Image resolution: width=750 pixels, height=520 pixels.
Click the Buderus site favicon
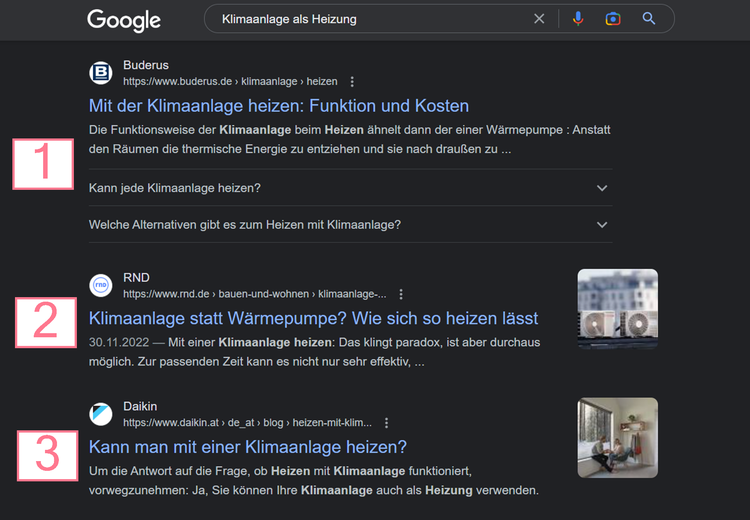pos(101,73)
